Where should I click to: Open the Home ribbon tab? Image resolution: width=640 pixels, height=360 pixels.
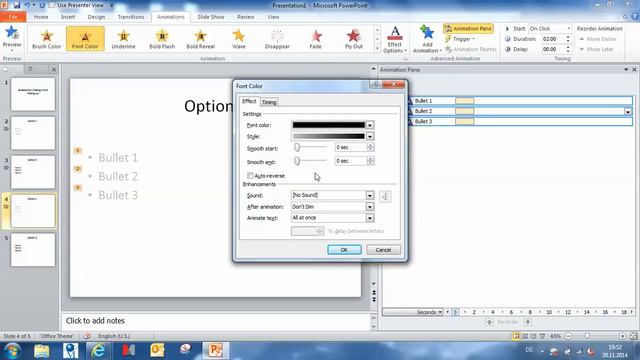tap(41, 17)
